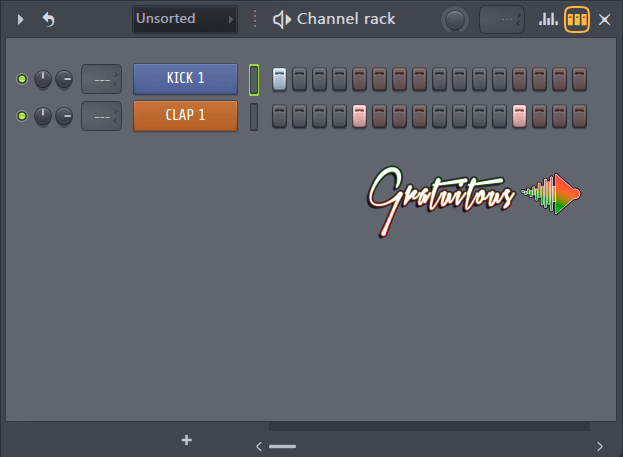Add a new channel with plus button
Screen dimensions: 623x457
coord(187,440)
